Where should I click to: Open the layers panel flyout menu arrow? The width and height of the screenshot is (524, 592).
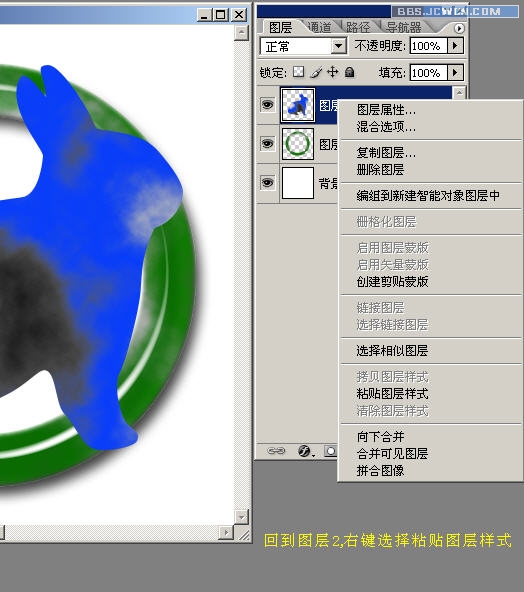459,28
